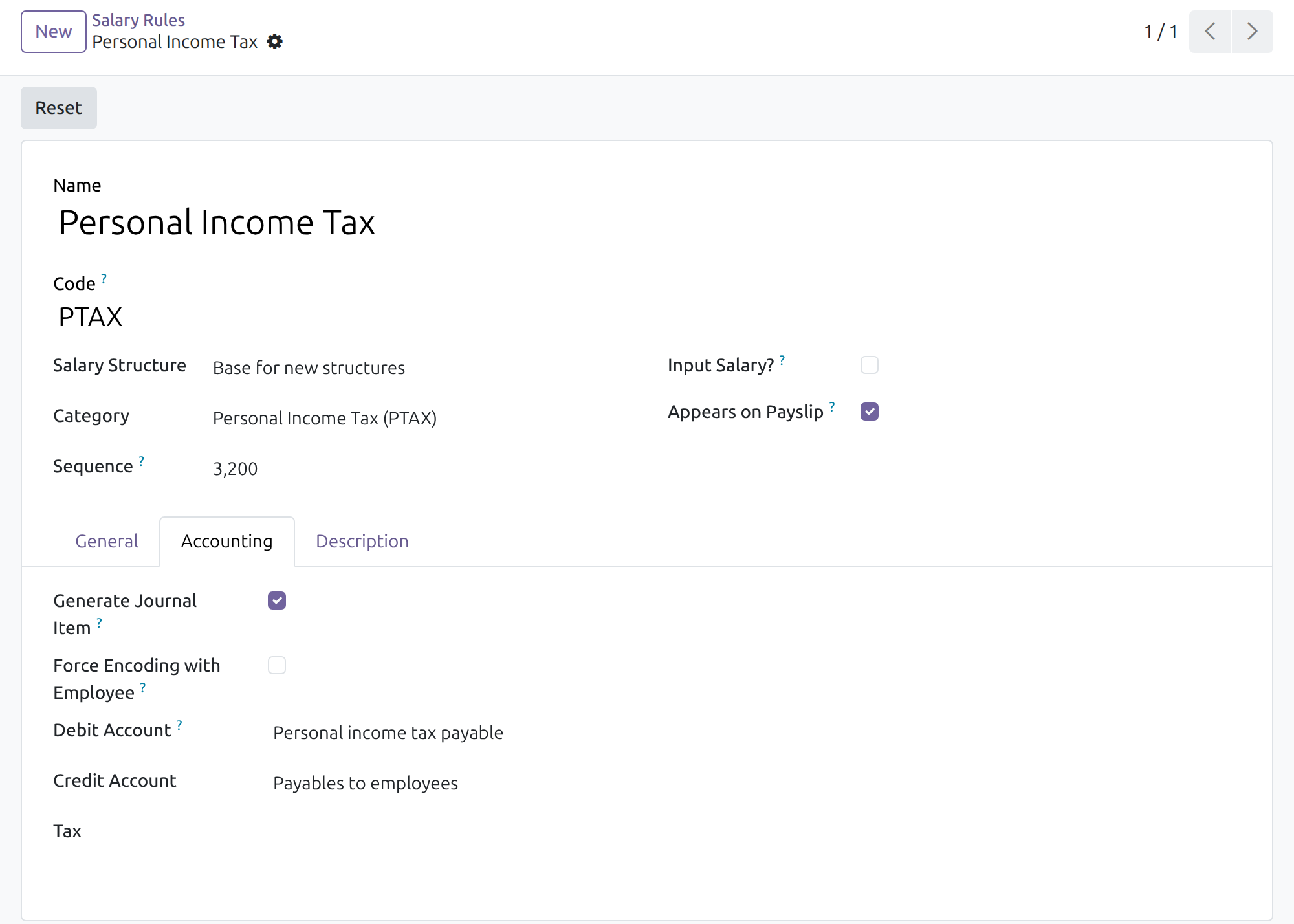Show help tooltip for Debit Account
Image resolution: width=1294 pixels, height=924 pixels.
[179, 725]
